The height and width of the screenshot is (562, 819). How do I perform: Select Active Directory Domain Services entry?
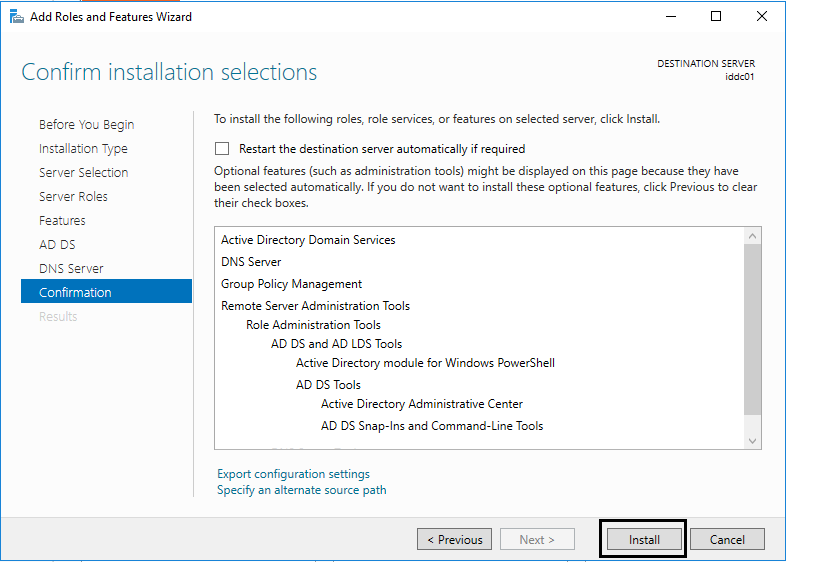pos(308,240)
